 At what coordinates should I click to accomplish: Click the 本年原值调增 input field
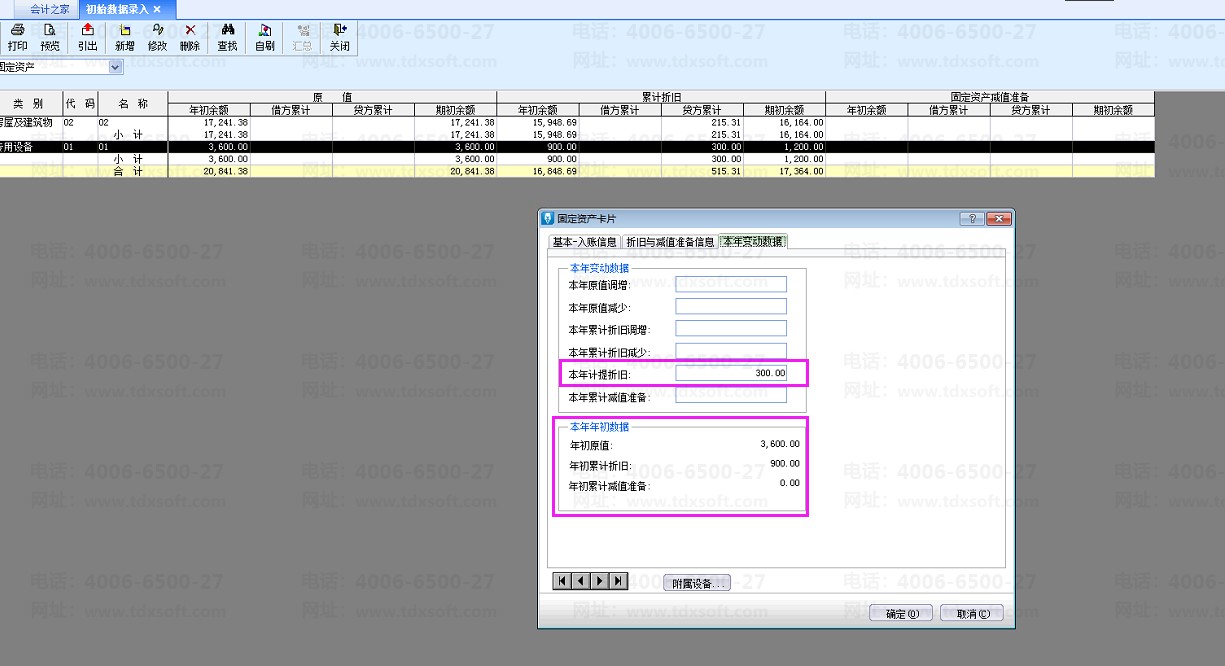[730, 284]
